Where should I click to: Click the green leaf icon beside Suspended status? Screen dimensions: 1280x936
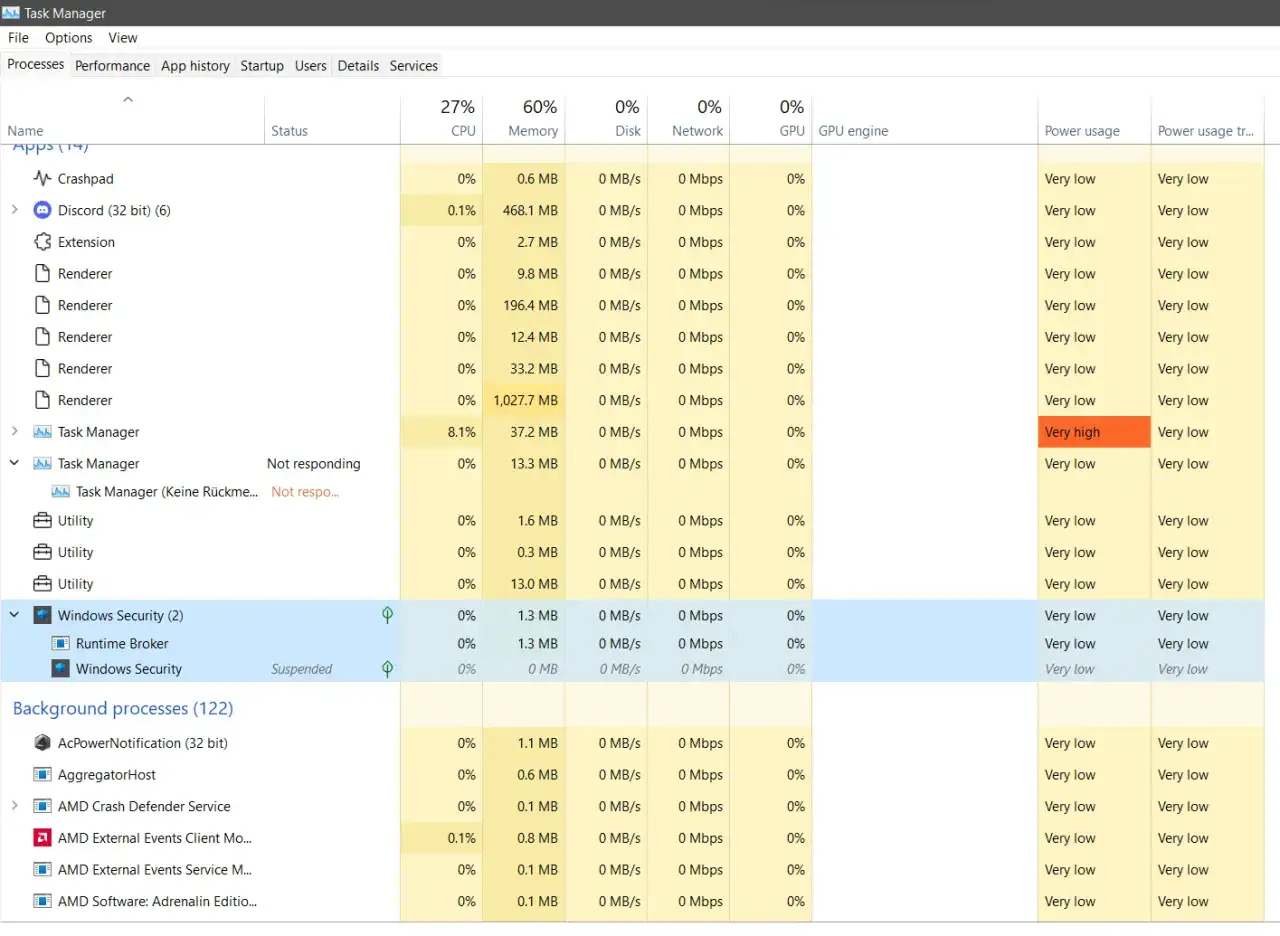388,669
